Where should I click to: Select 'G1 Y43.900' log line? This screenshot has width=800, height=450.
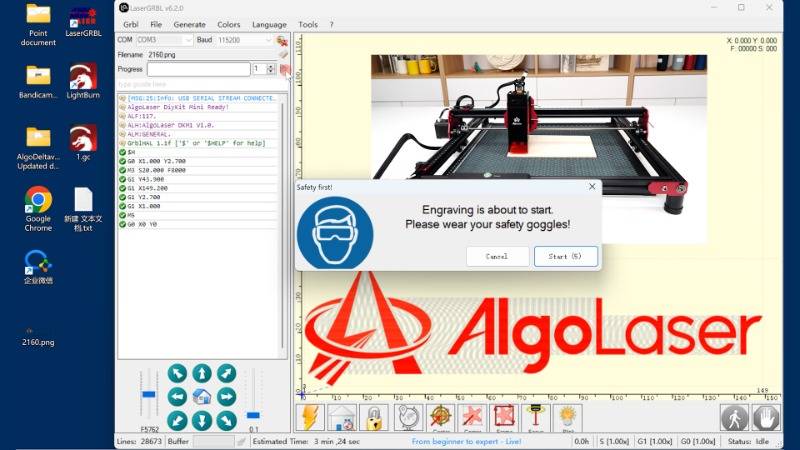(198, 180)
